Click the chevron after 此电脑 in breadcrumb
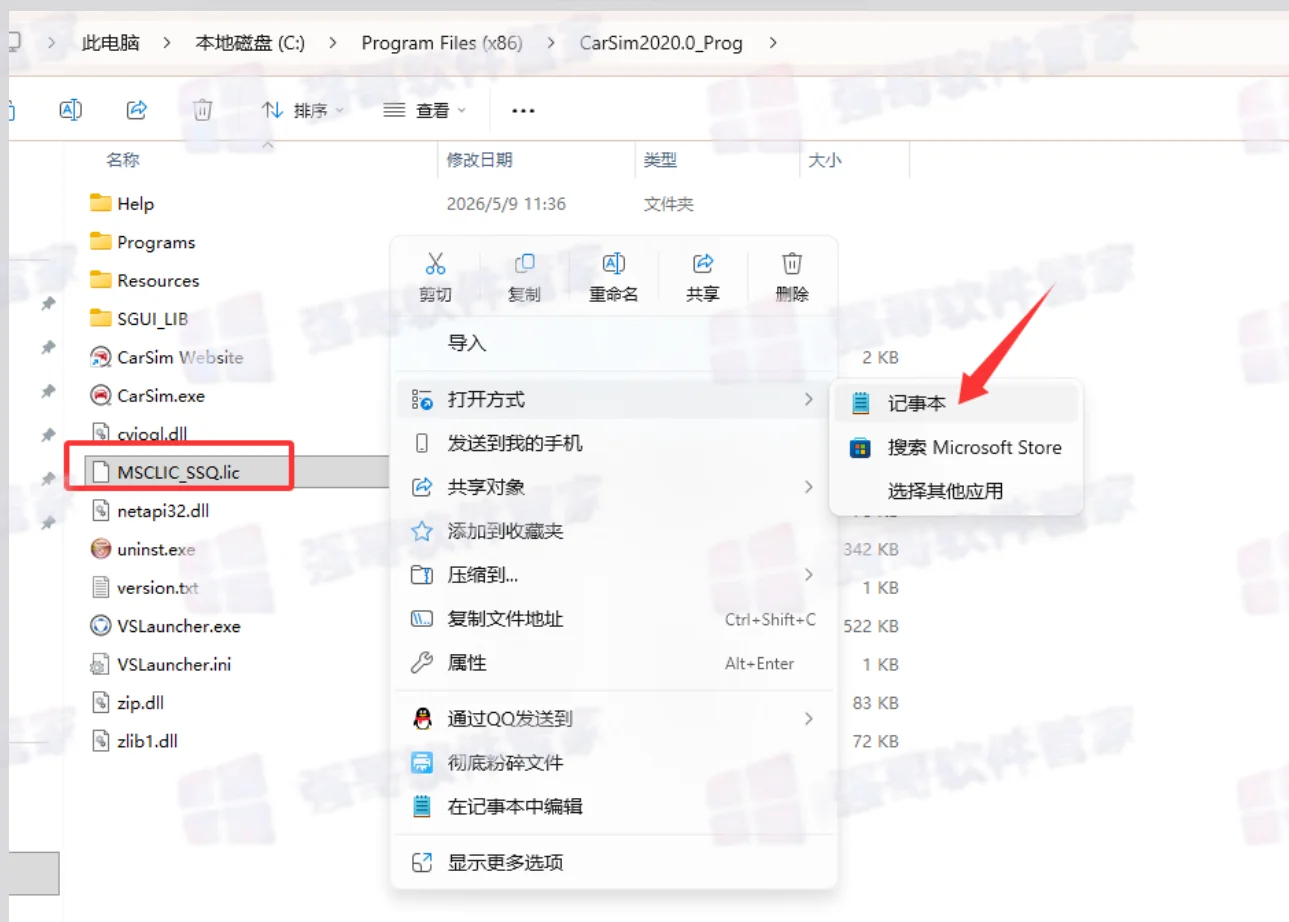The image size is (1289, 922). click(x=167, y=43)
